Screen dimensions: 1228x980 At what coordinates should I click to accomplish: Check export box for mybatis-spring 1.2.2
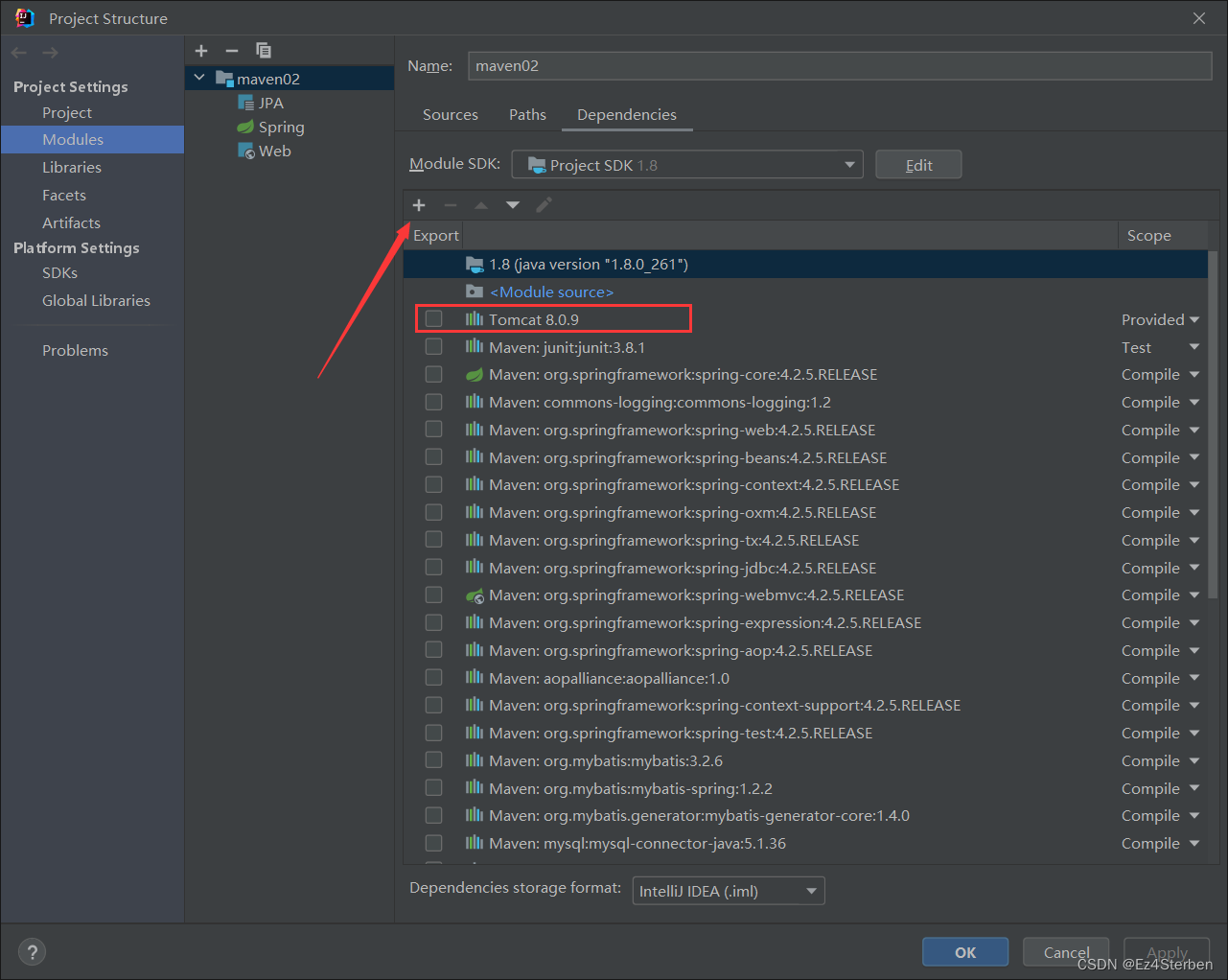[434, 788]
